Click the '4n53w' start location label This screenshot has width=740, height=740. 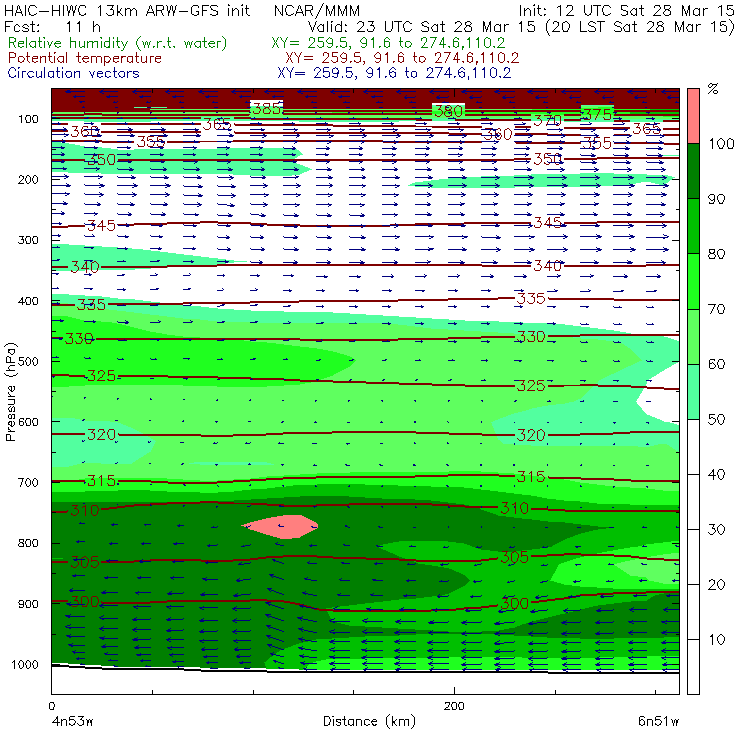point(72,722)
